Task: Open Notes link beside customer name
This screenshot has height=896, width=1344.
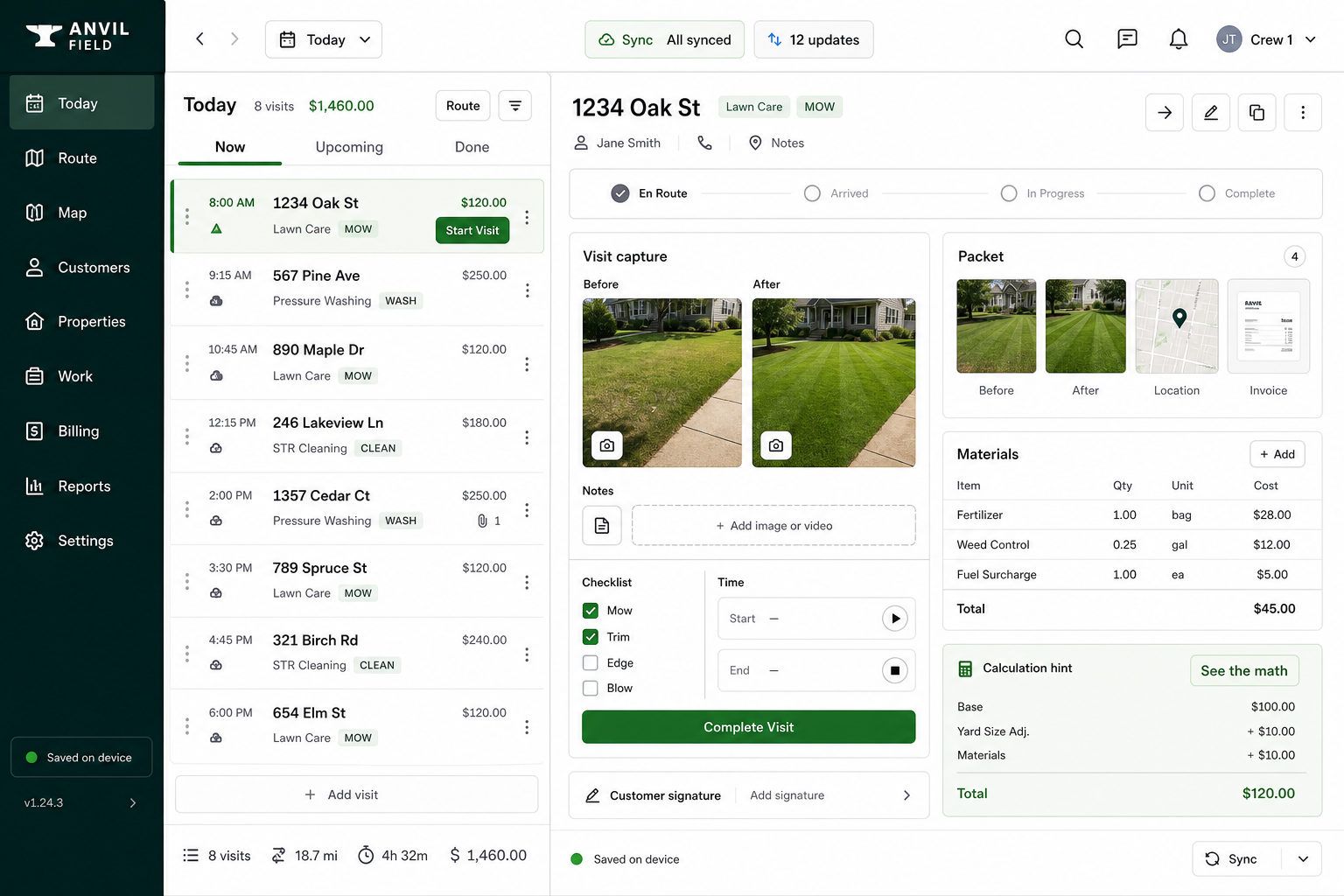Action: tap(777, 143)
